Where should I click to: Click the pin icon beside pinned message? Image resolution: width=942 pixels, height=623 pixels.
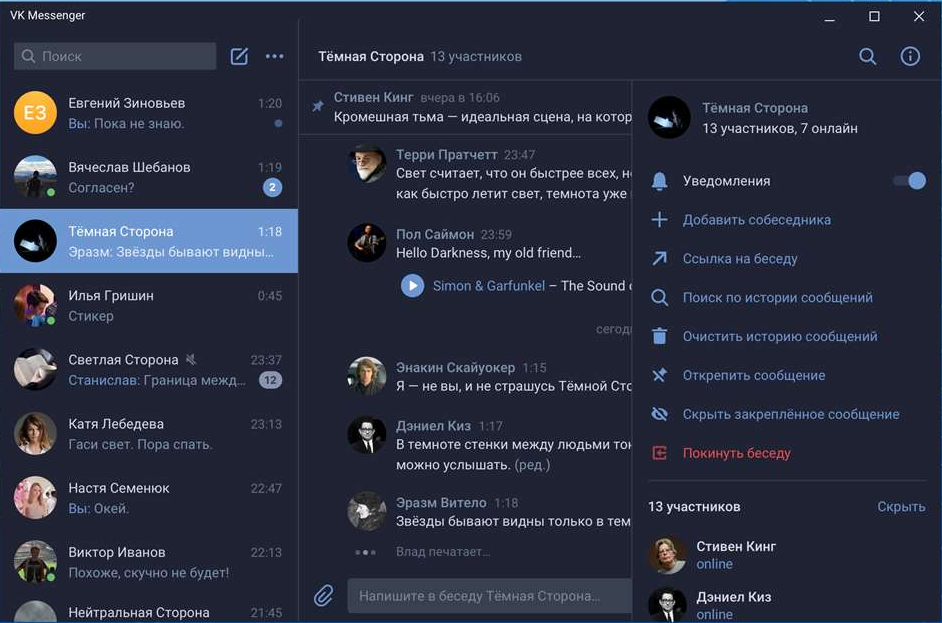click(x=318, y=106)
